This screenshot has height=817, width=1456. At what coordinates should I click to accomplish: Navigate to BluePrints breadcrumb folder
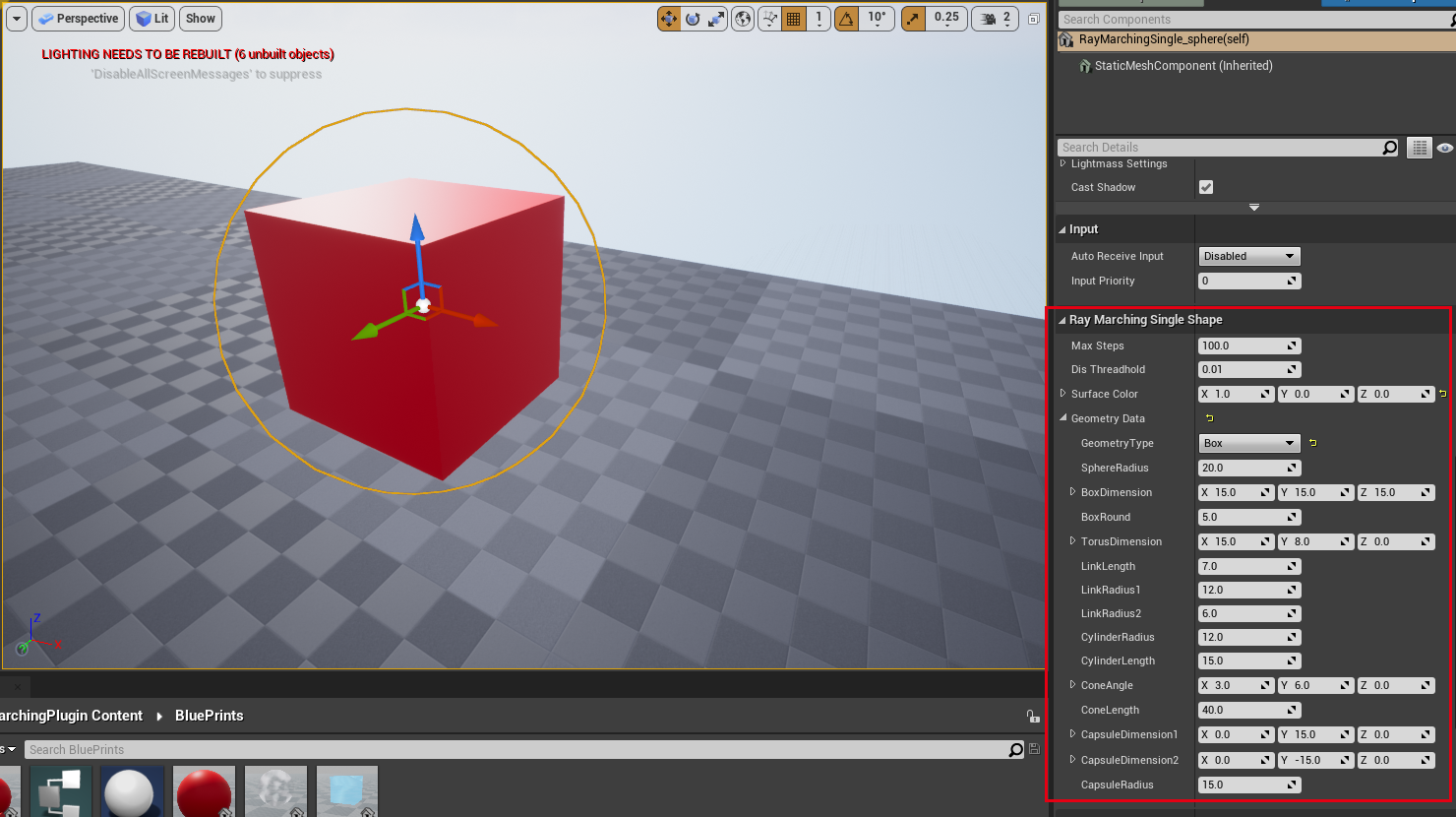pyautogui.click(x=209, y=716)
